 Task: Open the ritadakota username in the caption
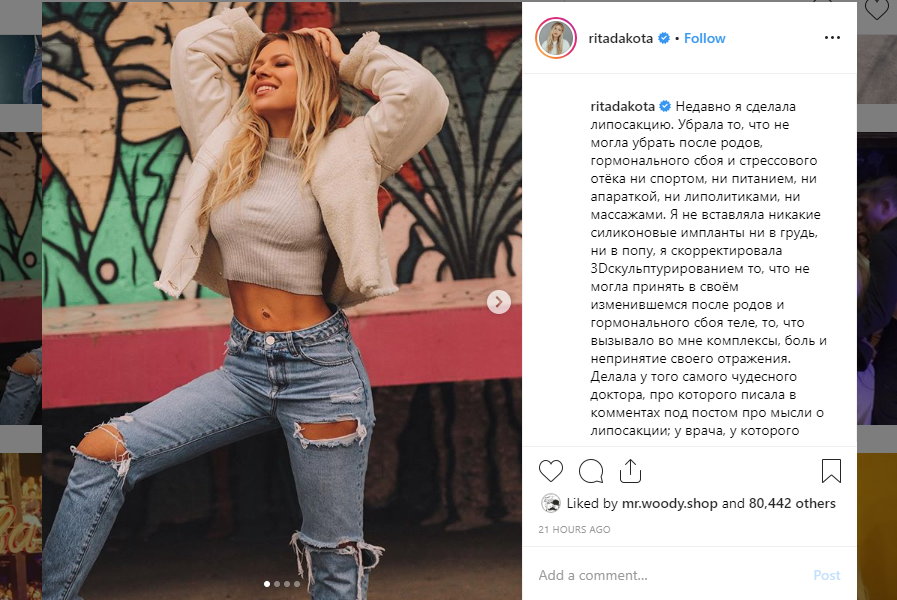(622, 106)
